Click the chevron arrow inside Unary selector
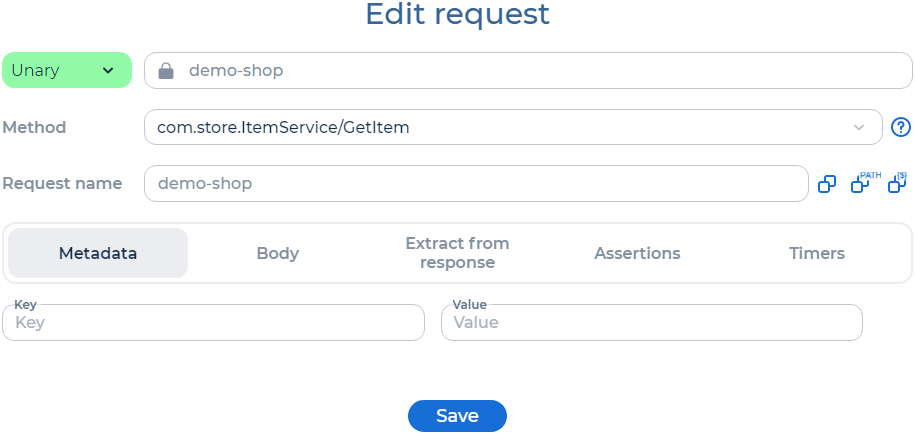 point(108,71)
